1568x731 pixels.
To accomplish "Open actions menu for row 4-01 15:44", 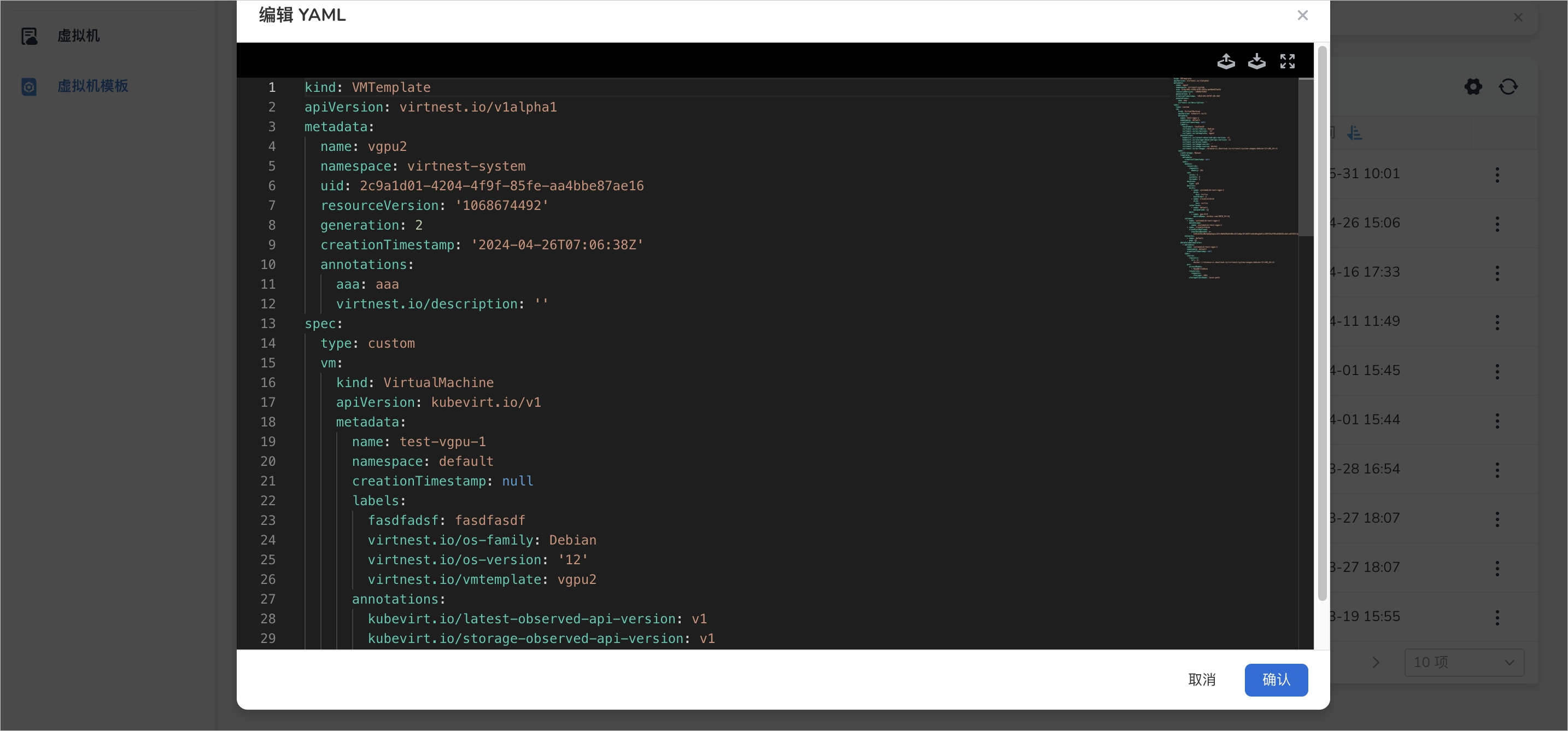I will (1497, 420).
